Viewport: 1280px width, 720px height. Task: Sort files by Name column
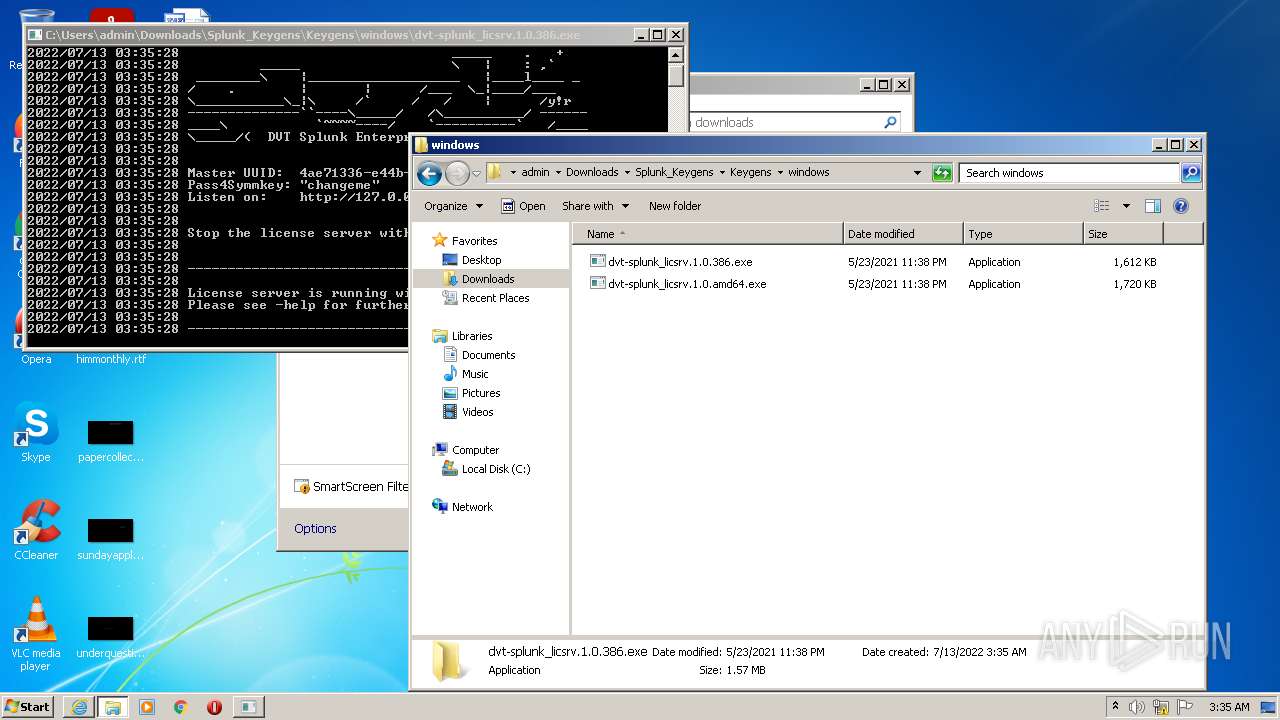tap(708, 234)
